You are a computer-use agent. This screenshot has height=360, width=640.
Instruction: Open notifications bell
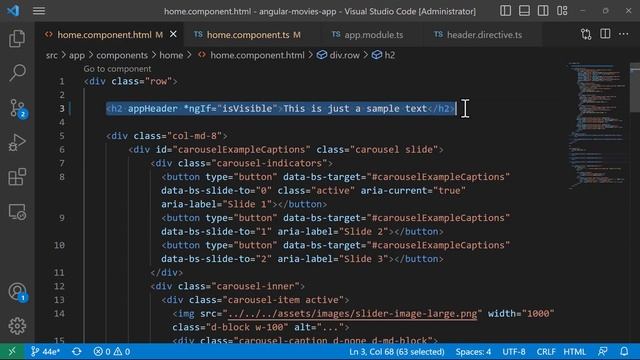[x=624, y=351]
